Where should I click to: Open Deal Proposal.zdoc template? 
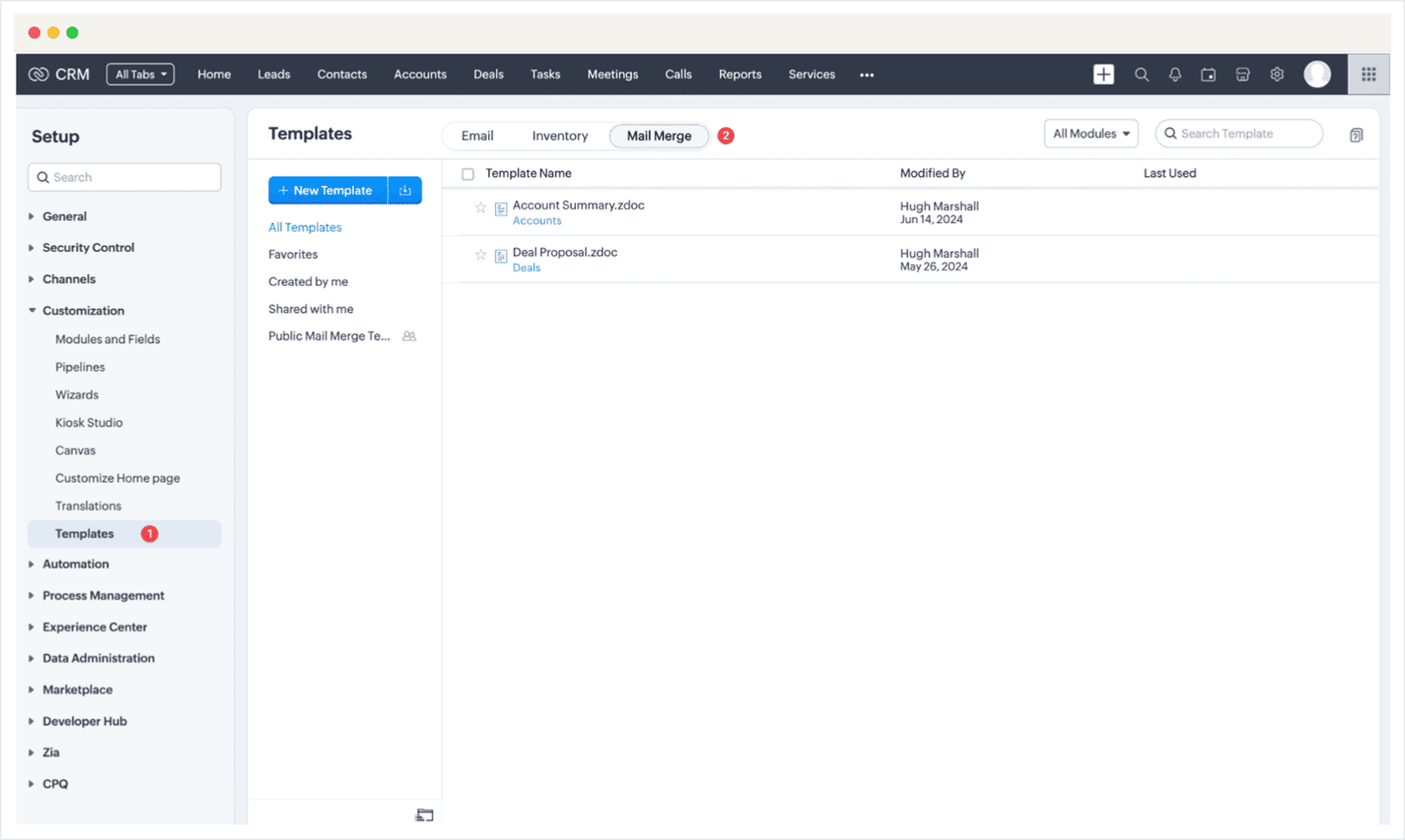point(566,253)
